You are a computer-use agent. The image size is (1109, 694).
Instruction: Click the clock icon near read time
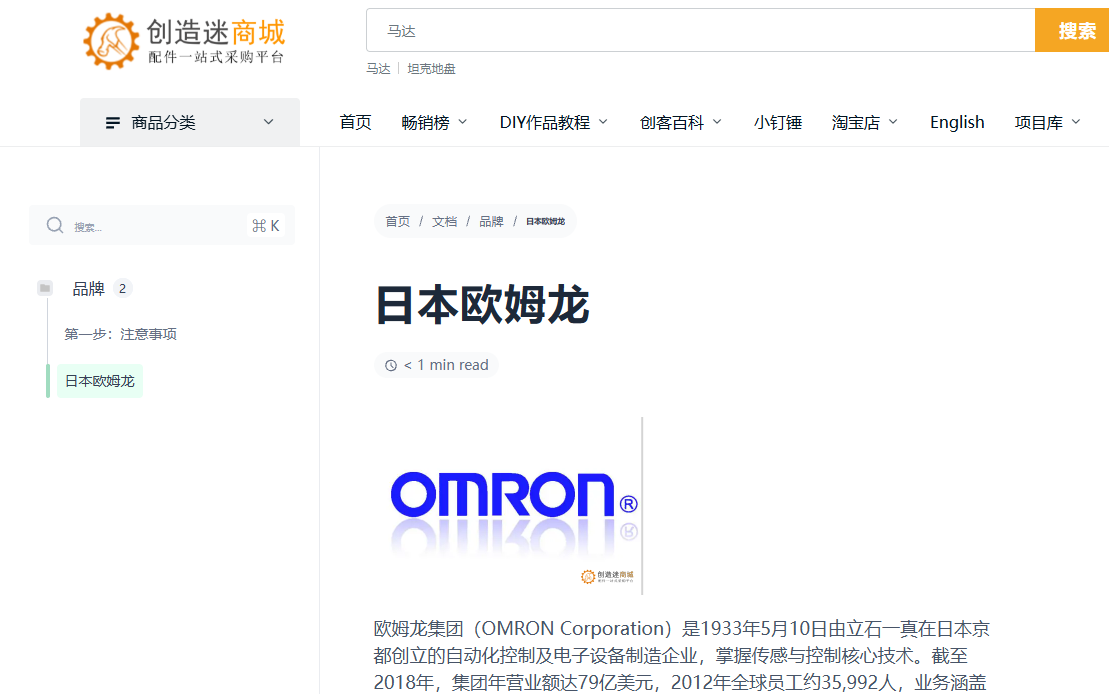(x=391, y=366)
